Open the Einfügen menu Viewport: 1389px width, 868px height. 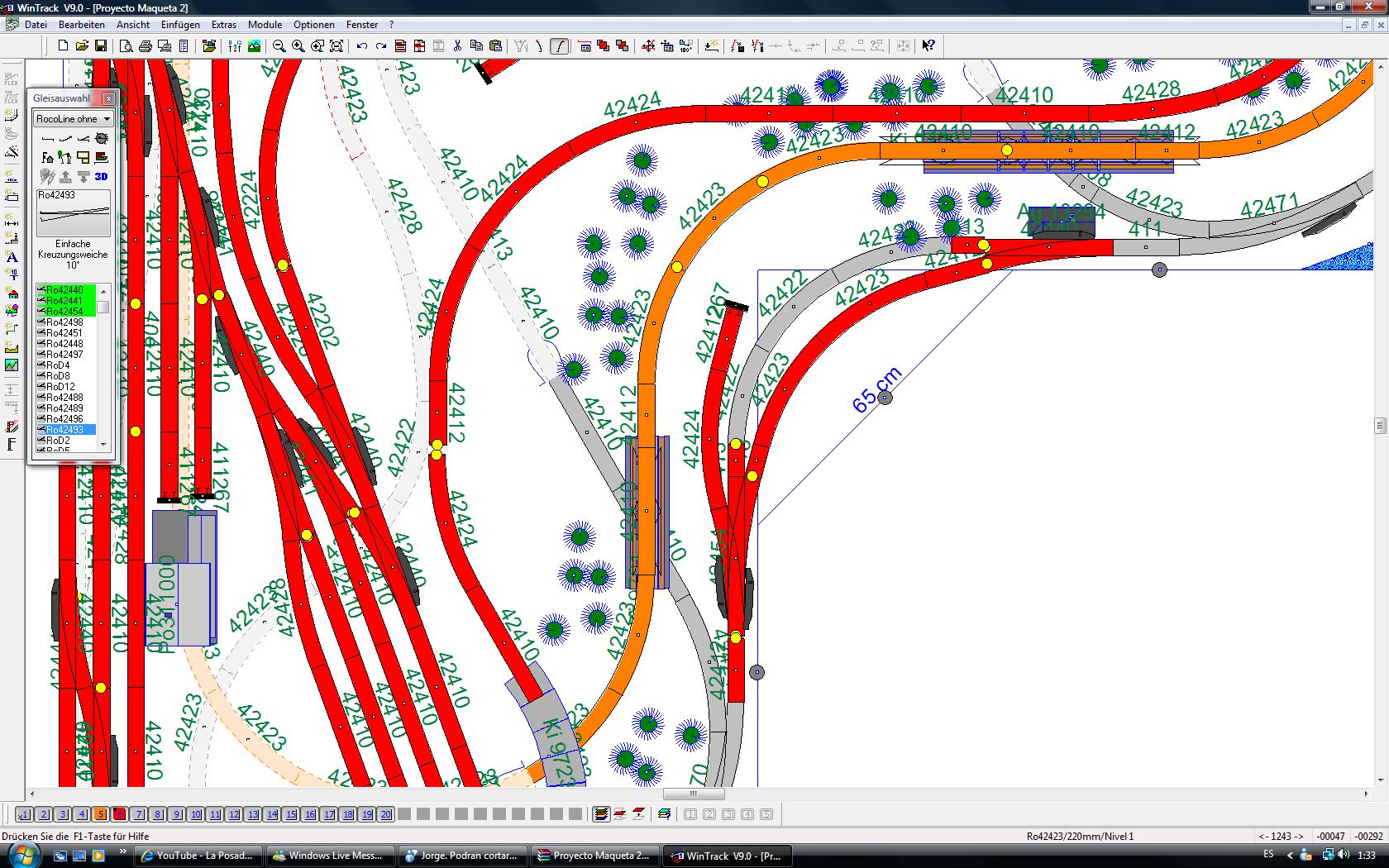(x=180, y=25)
